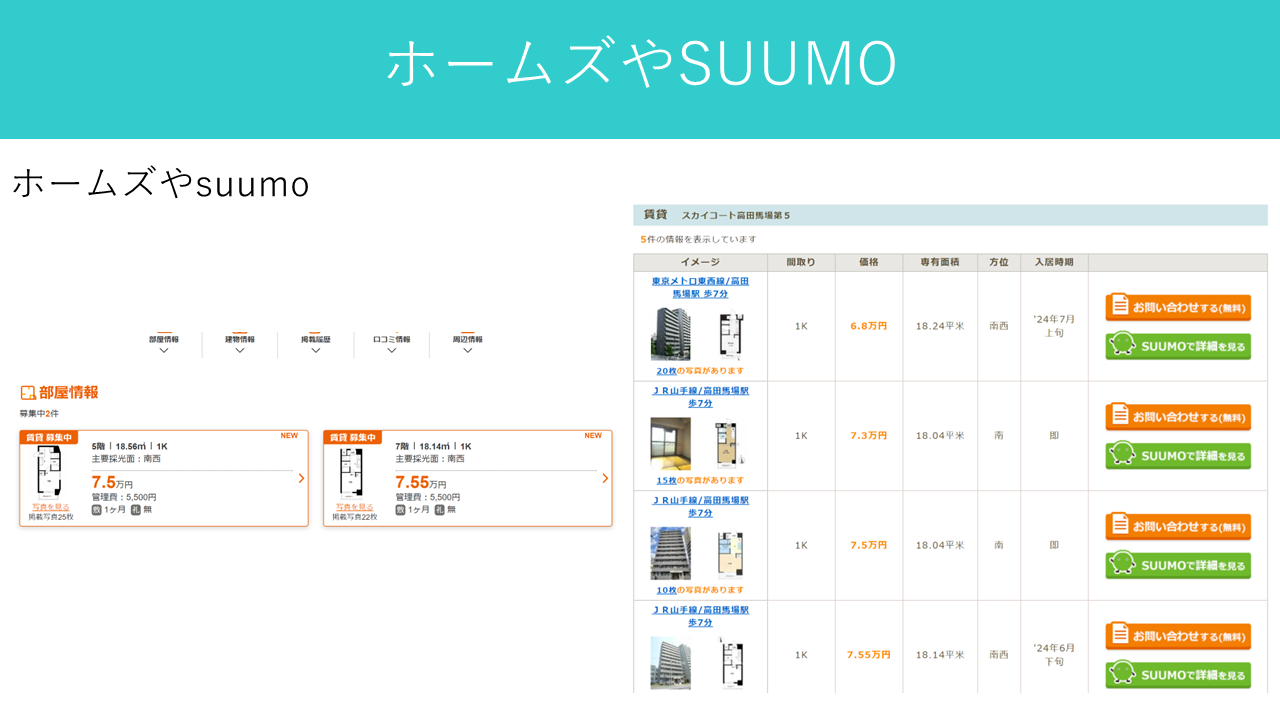The image size is (1280, 720).
Task: Expand the 7.5万円 listing with its right arrow
Action: [301, 478]
